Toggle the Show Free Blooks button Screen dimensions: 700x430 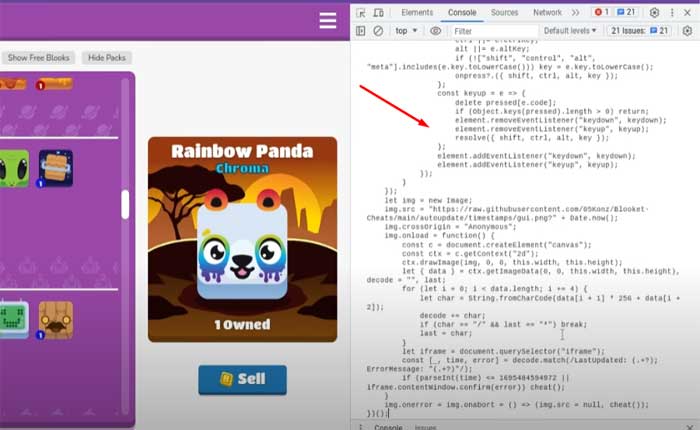[x=38, y=58]
